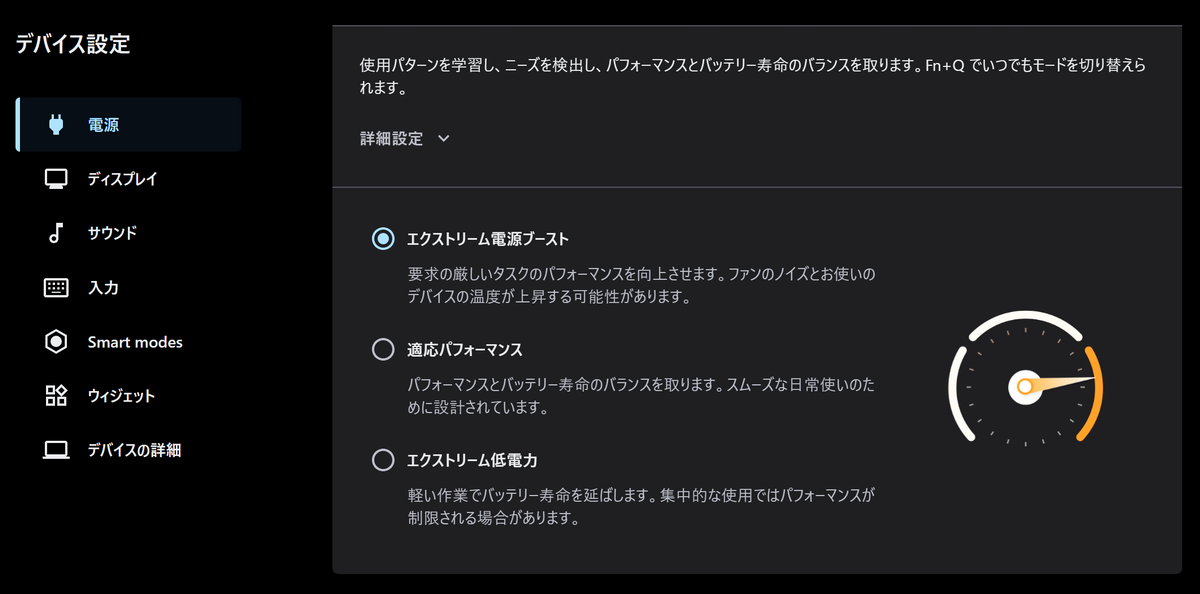The height and width of the screenshot is (594, 1200).
Task: Click the sound music note icon
Action: [x=56, y=233]
